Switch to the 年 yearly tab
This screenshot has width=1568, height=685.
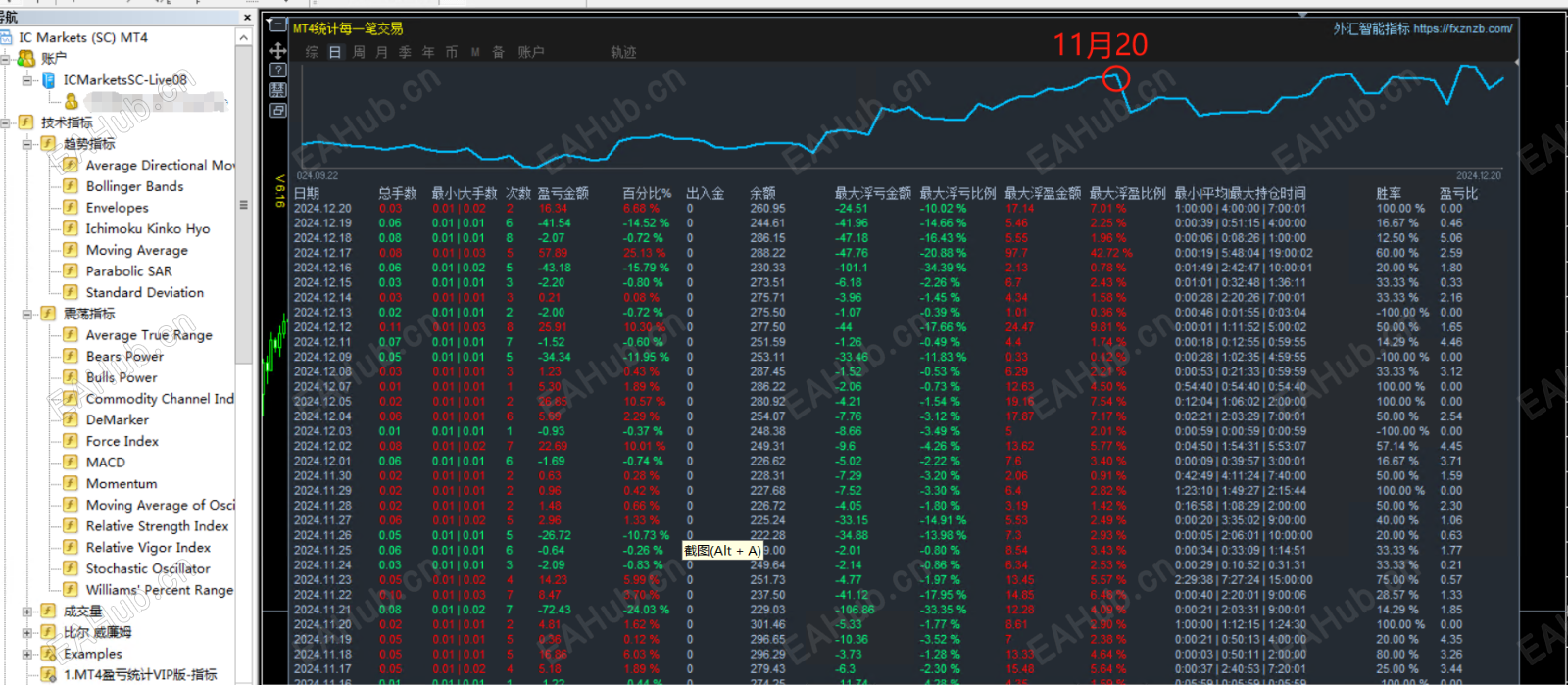428,52
